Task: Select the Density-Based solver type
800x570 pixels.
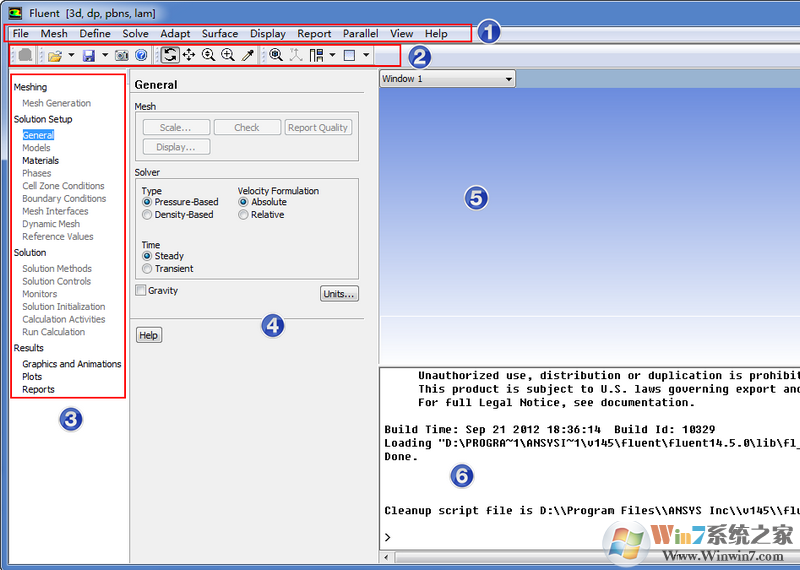Action: coord(147,215)
